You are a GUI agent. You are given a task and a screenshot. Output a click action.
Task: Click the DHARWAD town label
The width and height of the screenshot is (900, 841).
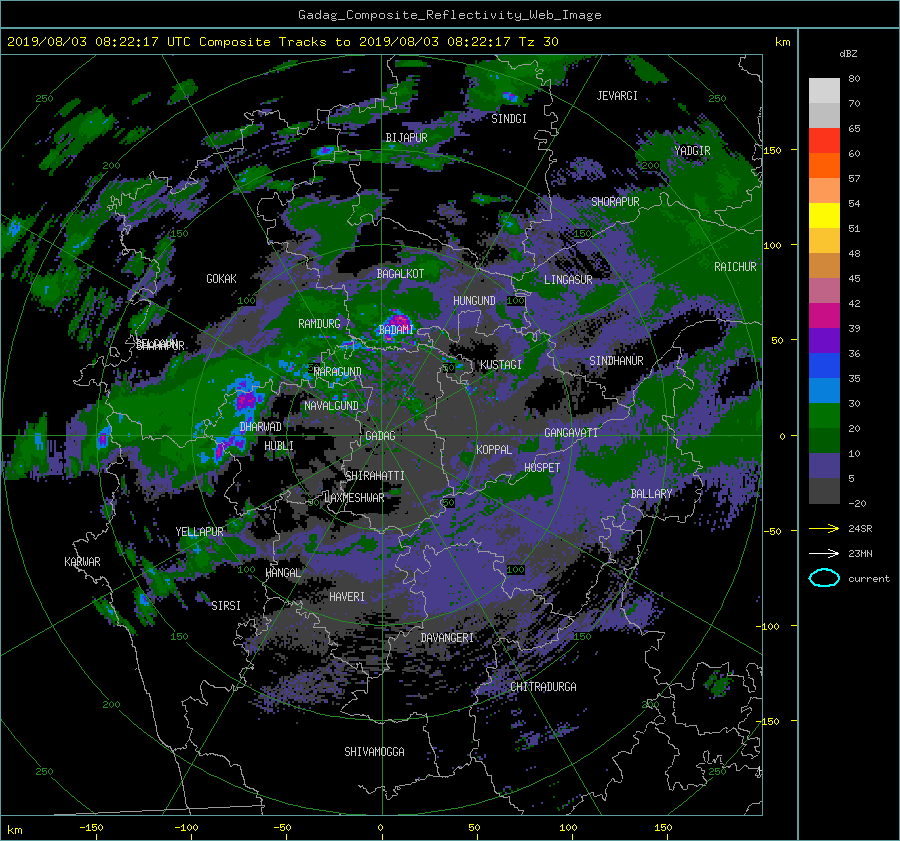tap(261, 427)
